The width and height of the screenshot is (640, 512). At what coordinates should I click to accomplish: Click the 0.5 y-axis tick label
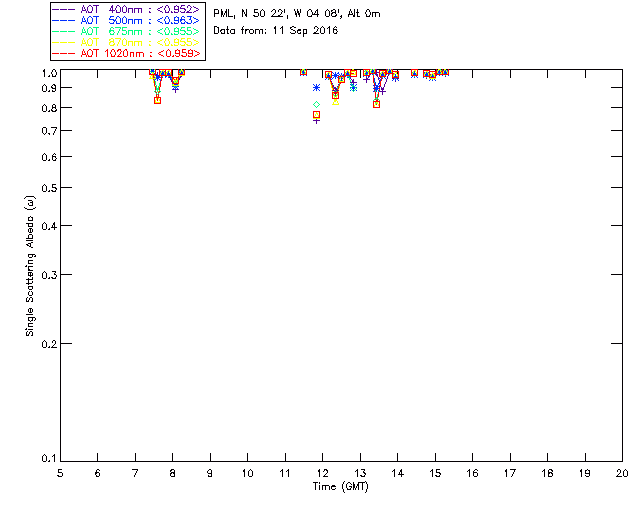click(x=49, y=188)
